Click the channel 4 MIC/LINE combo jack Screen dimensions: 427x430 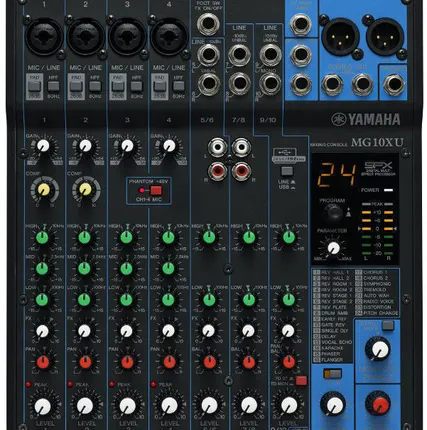click(x=170, y=37)
